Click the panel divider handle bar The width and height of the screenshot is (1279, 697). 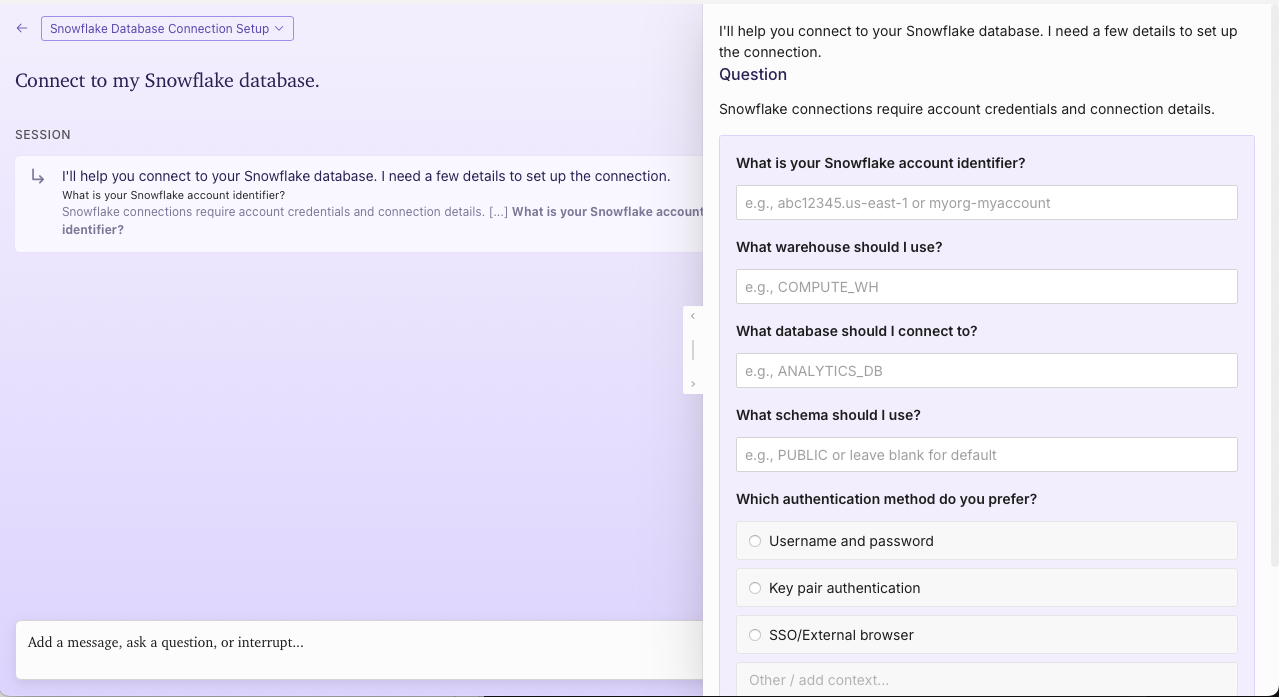pos(693,350)
